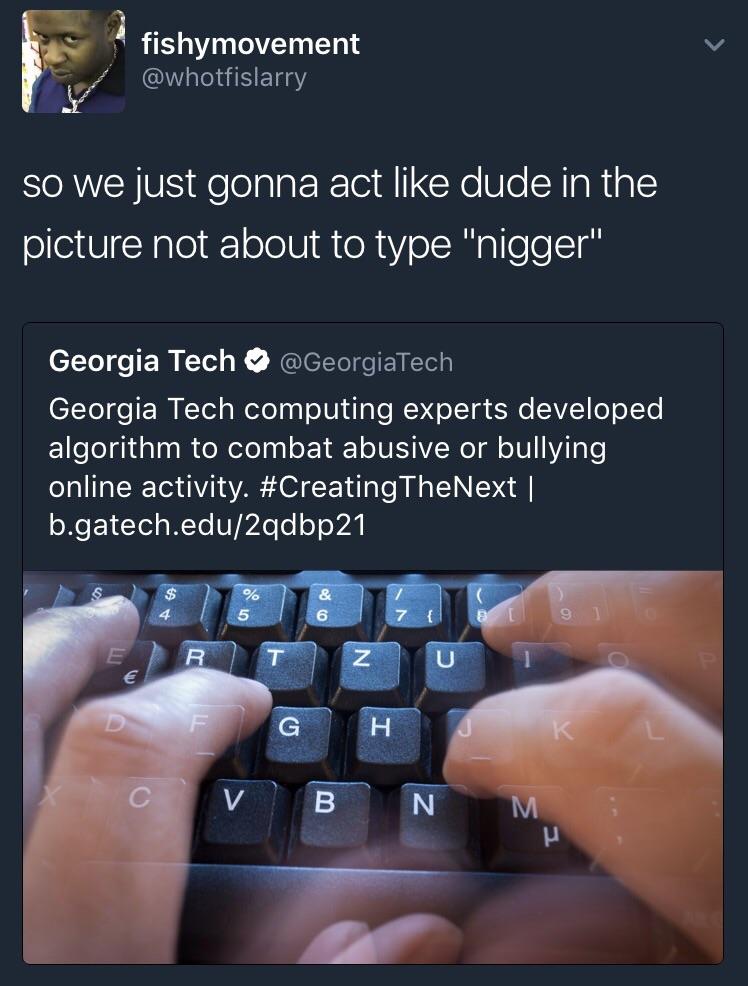The height and width of the screenshot is (986, 748).
Task: Click the Georgia Tech verified badge
Action: [256, 361]
